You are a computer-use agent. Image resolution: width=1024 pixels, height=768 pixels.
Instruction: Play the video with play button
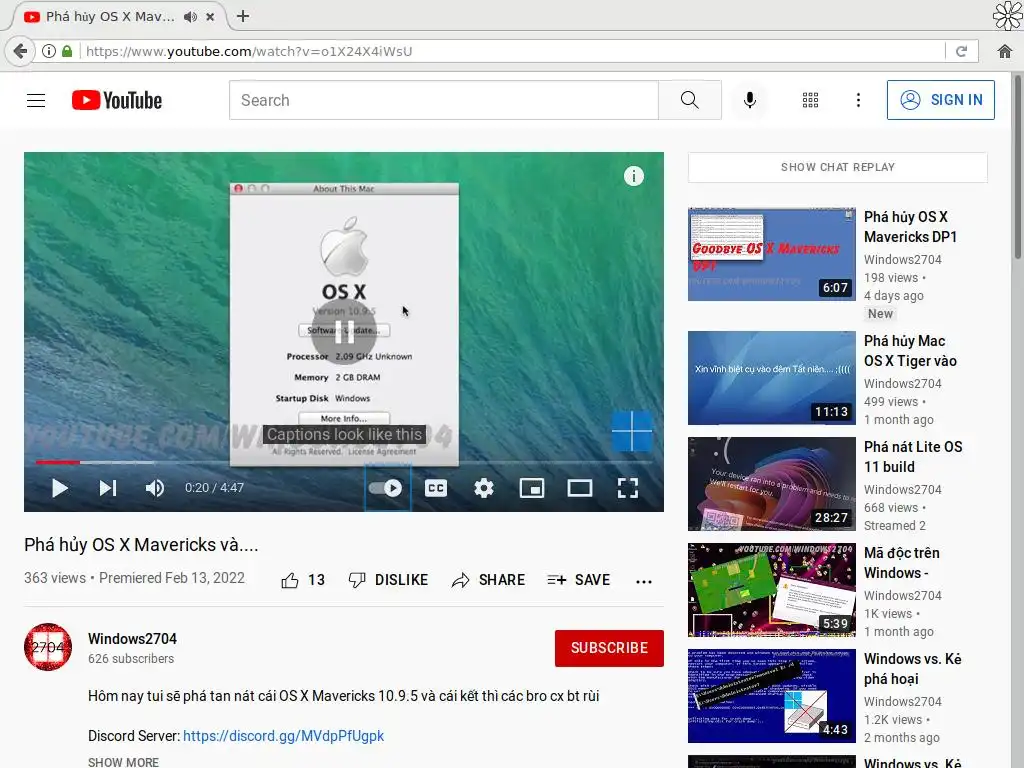(x=59, y=488)
